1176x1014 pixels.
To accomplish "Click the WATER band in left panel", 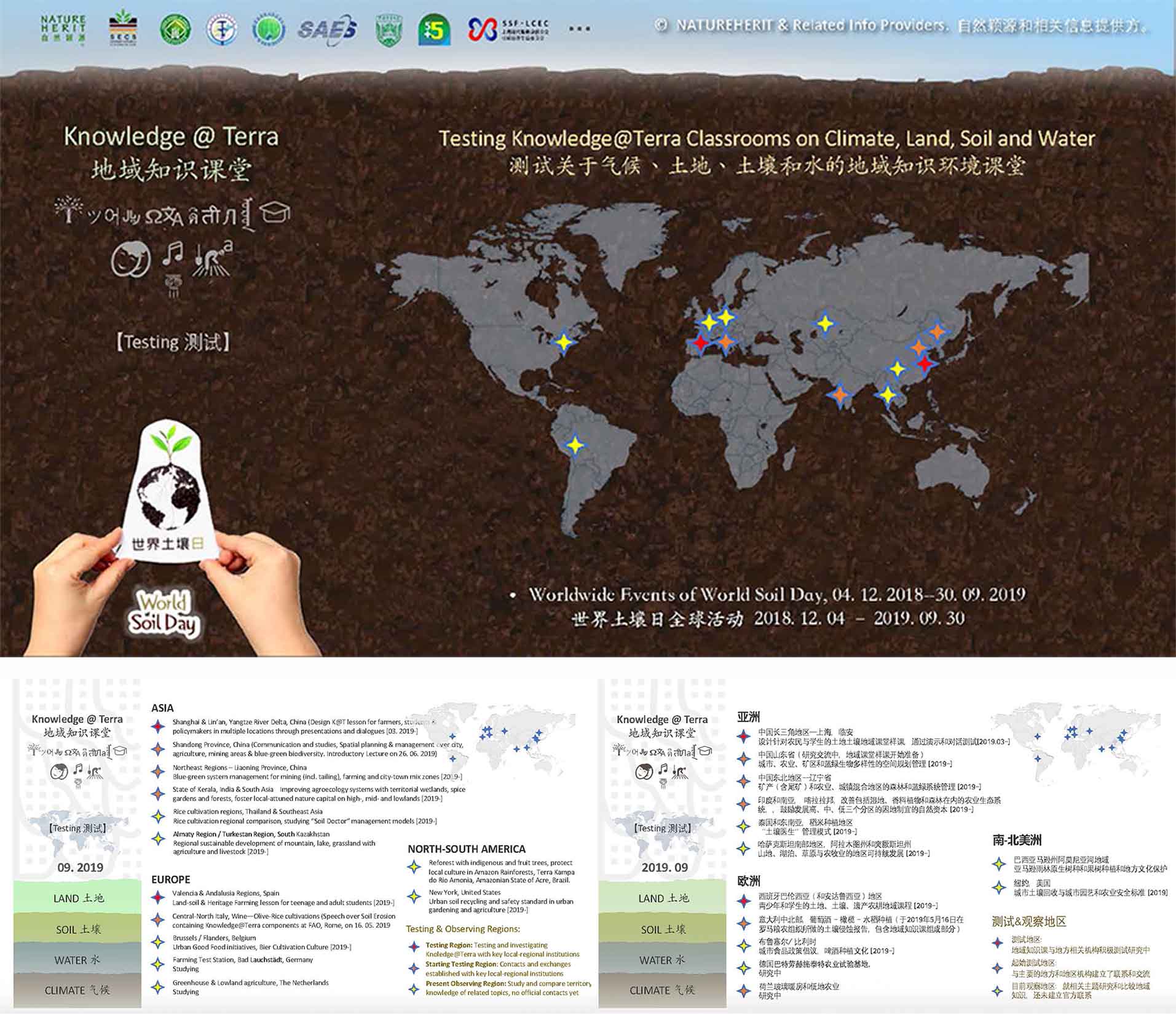I will point(78,960).
